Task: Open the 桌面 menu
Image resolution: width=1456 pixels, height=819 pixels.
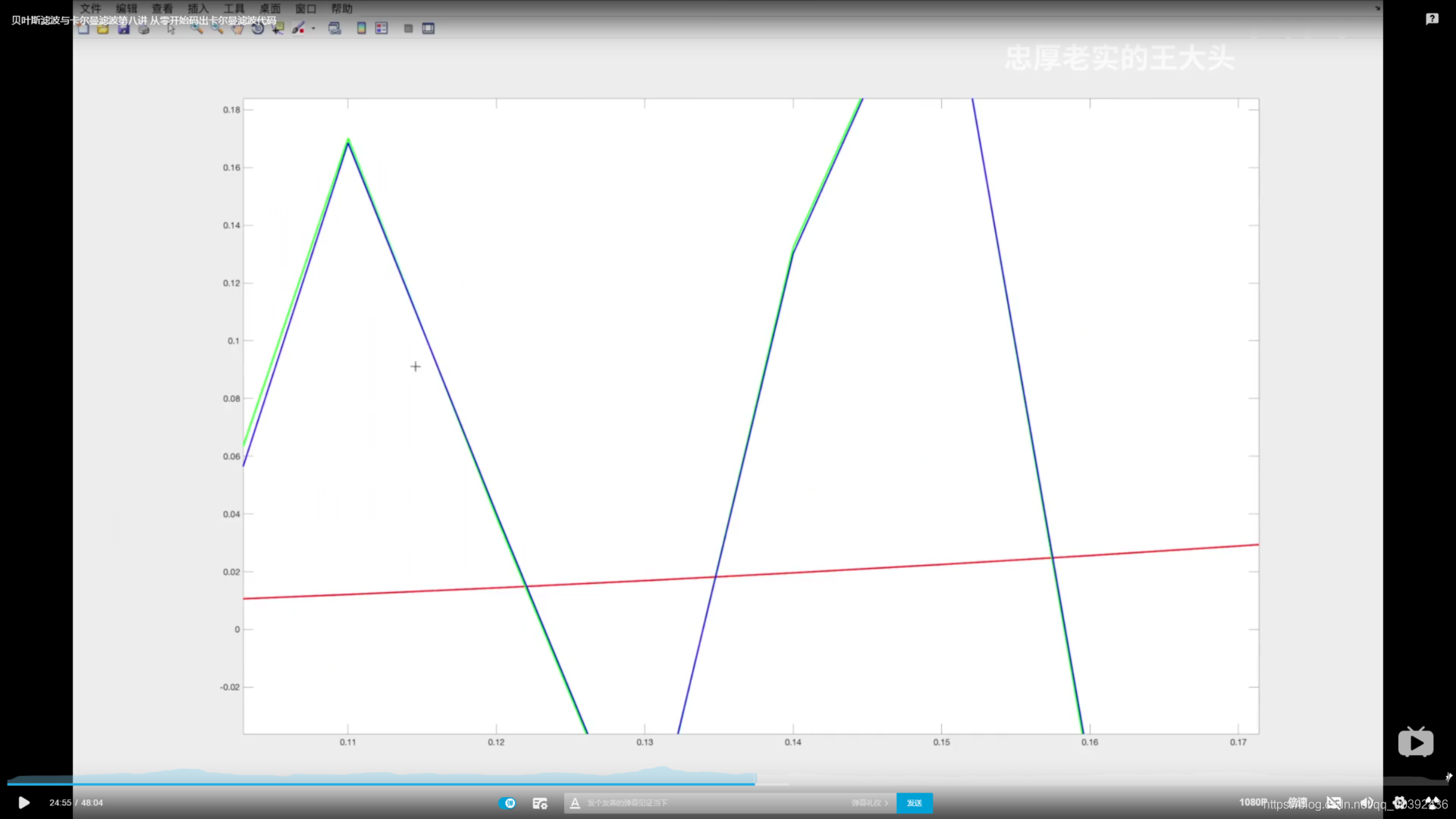Action: point(270,8)
